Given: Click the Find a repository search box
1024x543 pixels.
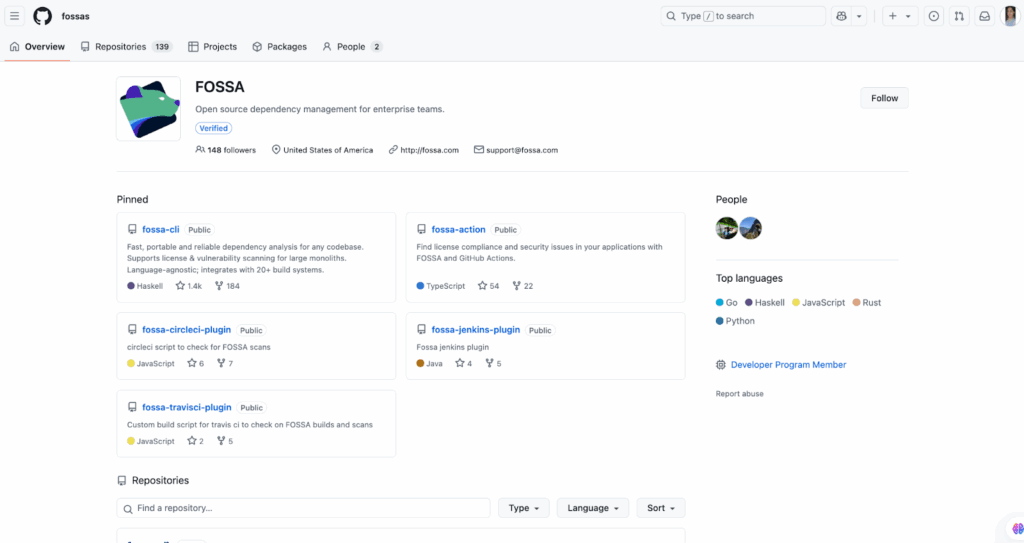Looking at the screenshot, I should [x=303, y=508].
